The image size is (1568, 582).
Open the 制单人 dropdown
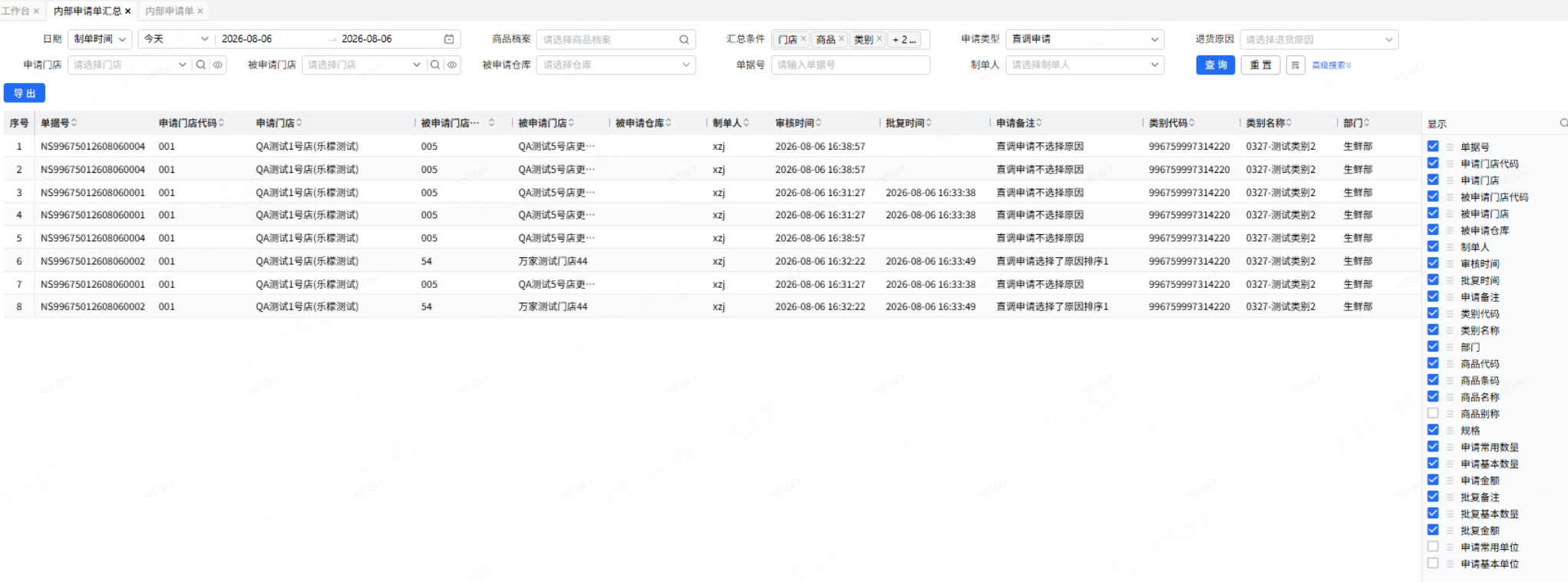pyautogui.click(x=1084, y=65)
